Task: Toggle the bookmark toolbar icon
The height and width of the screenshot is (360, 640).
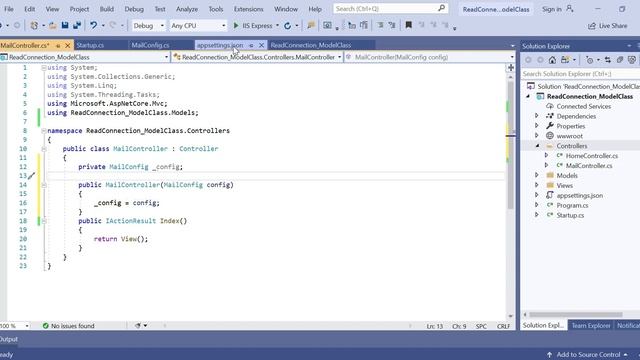Action: click(x=408, y=25)
